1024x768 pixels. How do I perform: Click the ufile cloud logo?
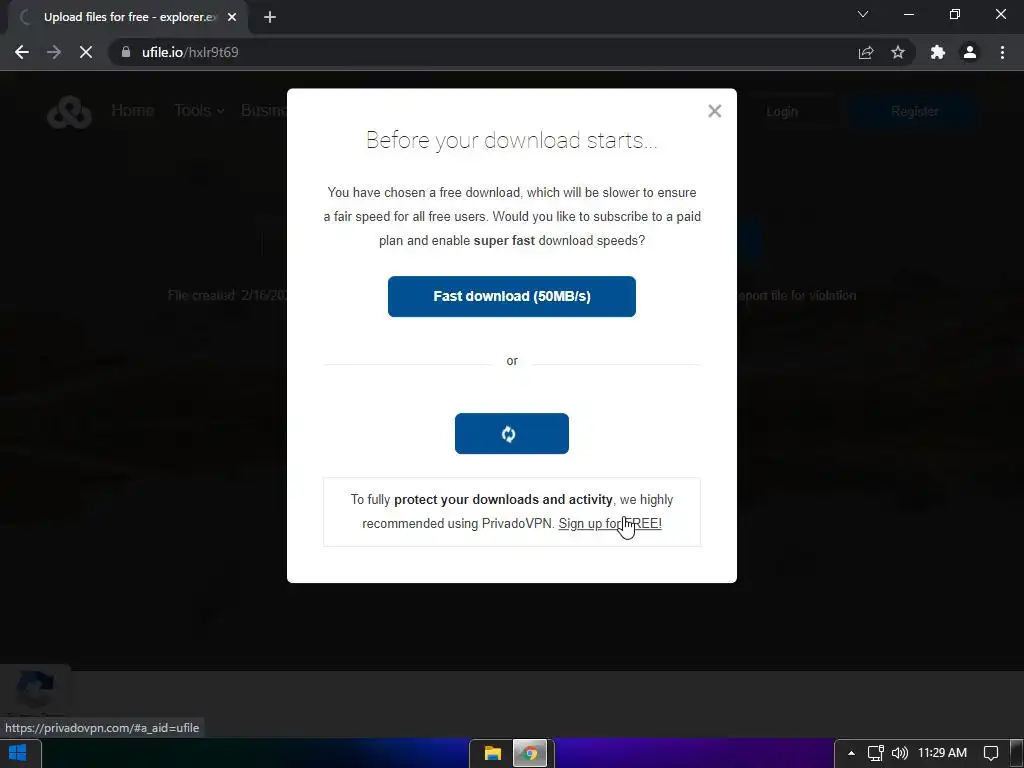pos(69,112)
